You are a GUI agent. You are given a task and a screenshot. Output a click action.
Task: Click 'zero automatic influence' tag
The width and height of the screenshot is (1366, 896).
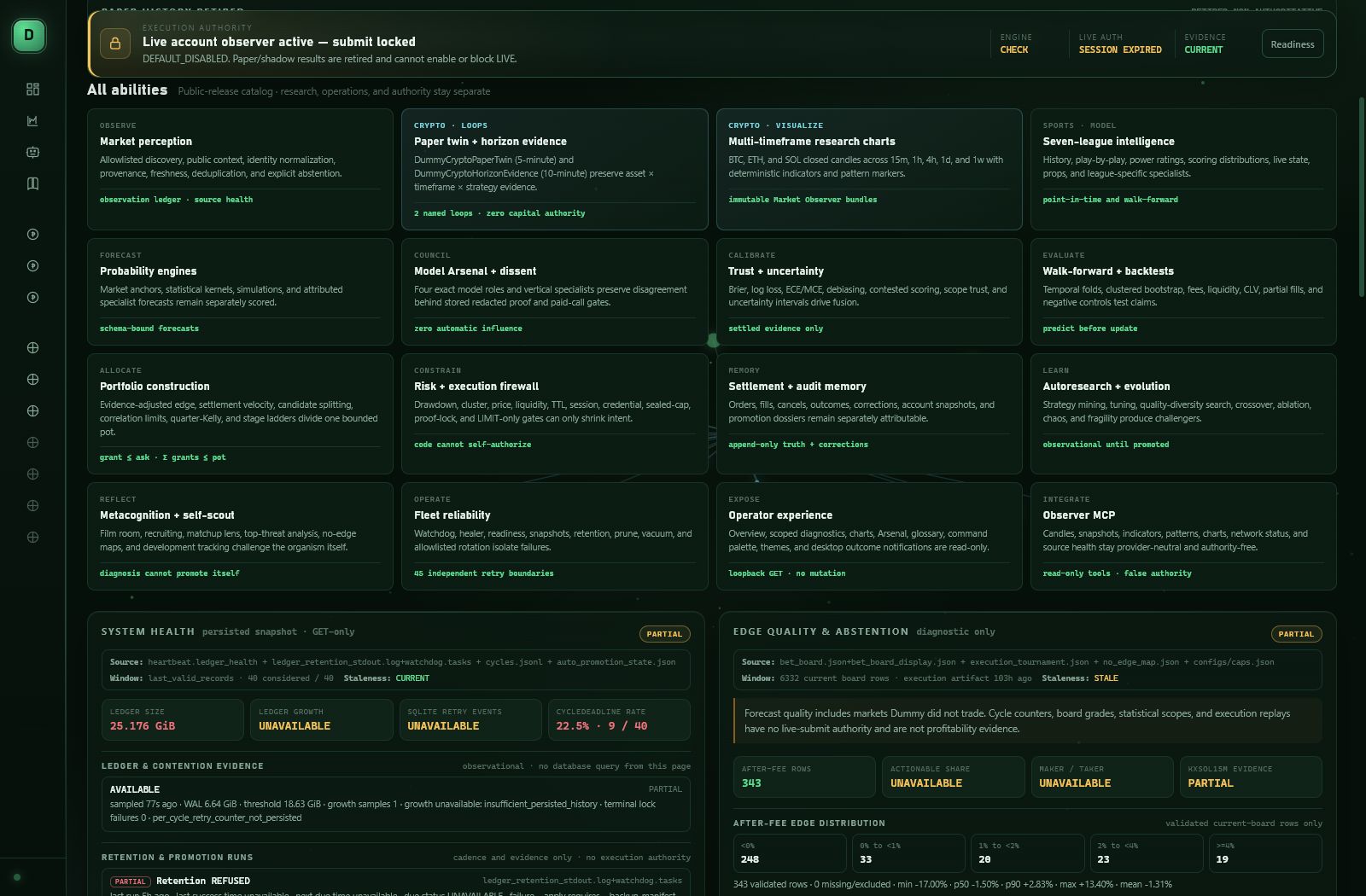(x=468, y=329)
